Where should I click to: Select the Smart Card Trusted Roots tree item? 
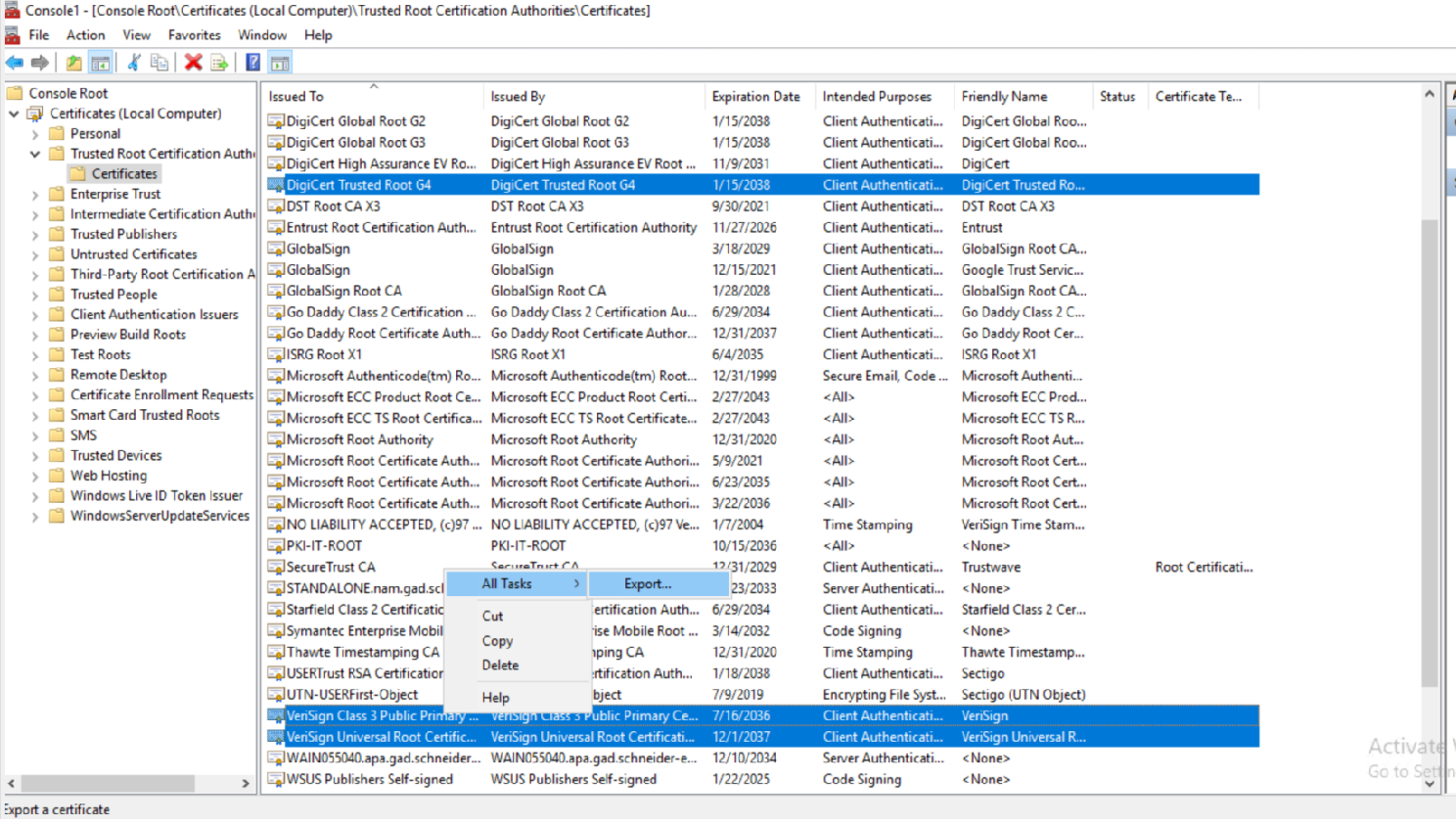[x=145, y=415]
